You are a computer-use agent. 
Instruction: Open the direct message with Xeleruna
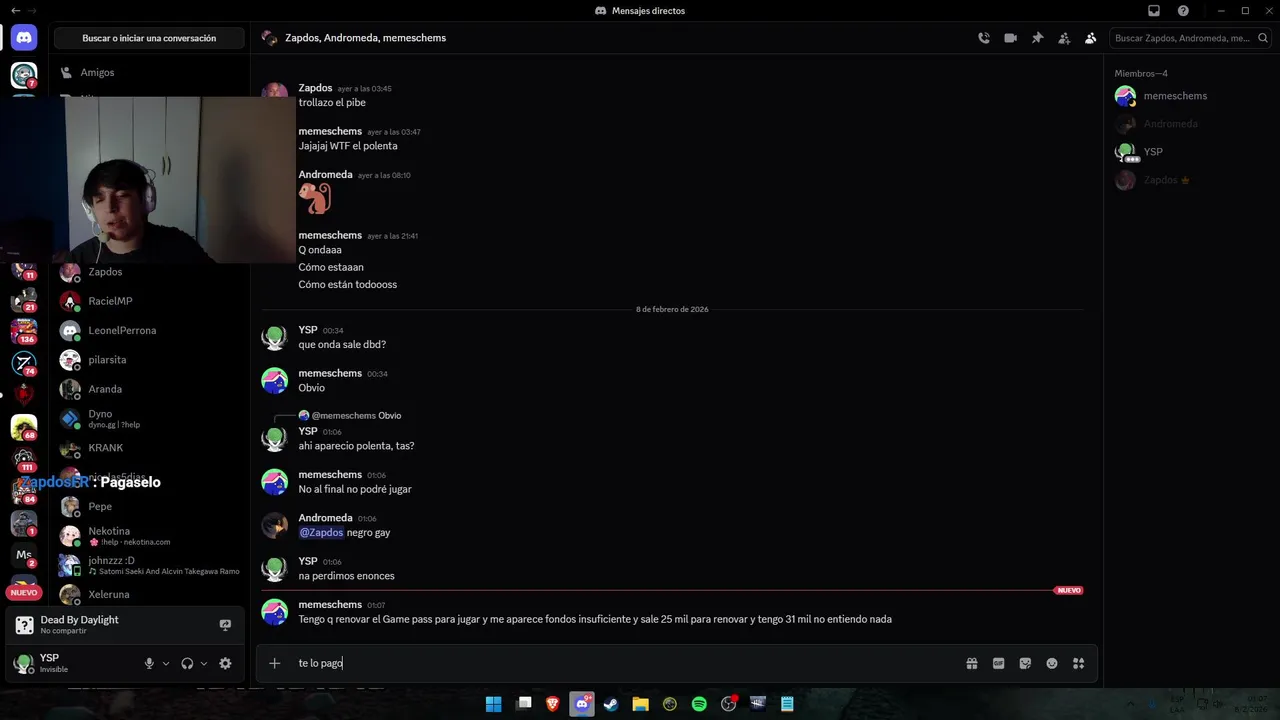coord(150,594)
